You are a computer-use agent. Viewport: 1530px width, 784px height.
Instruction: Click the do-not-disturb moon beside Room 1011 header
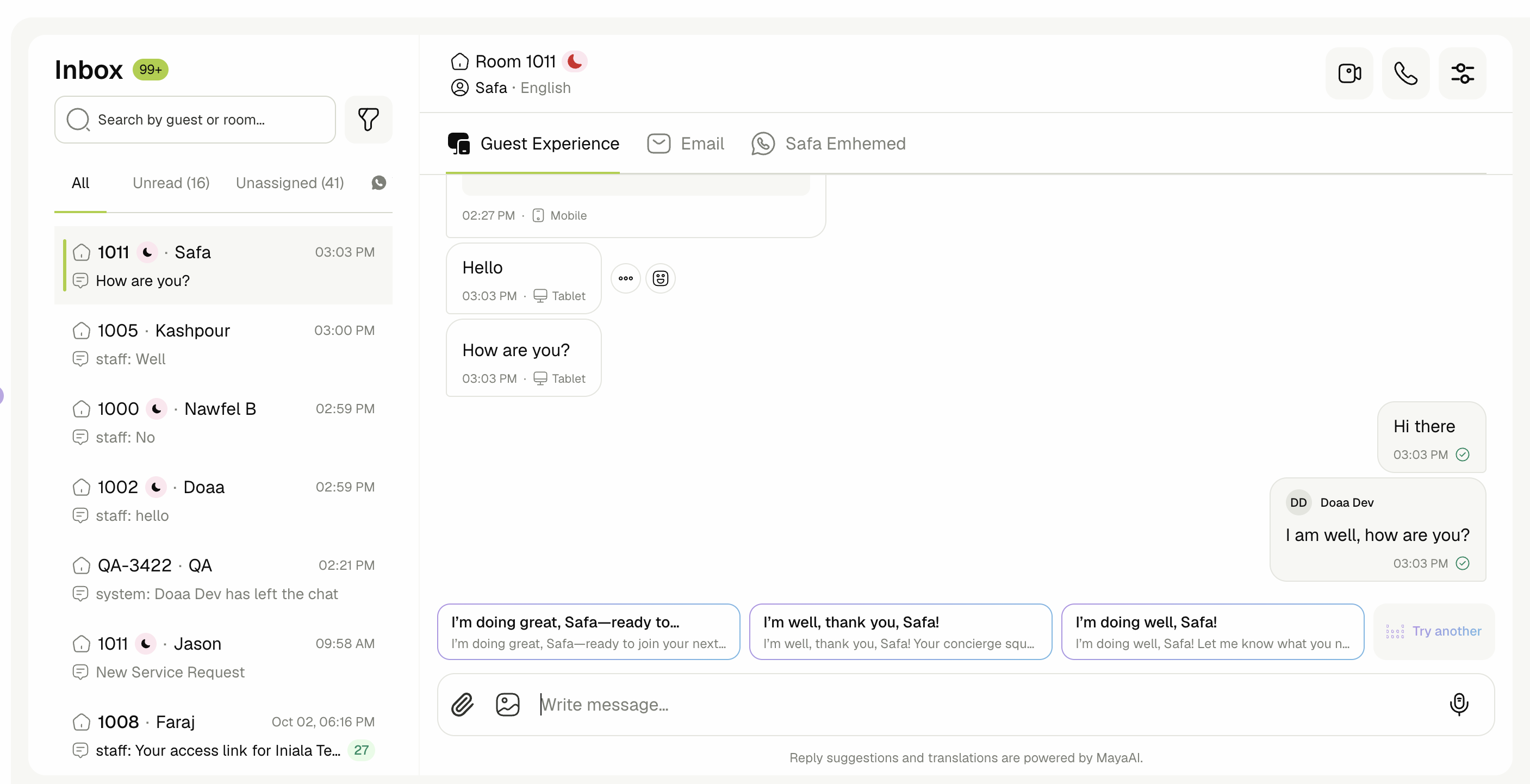pos(574,61)
